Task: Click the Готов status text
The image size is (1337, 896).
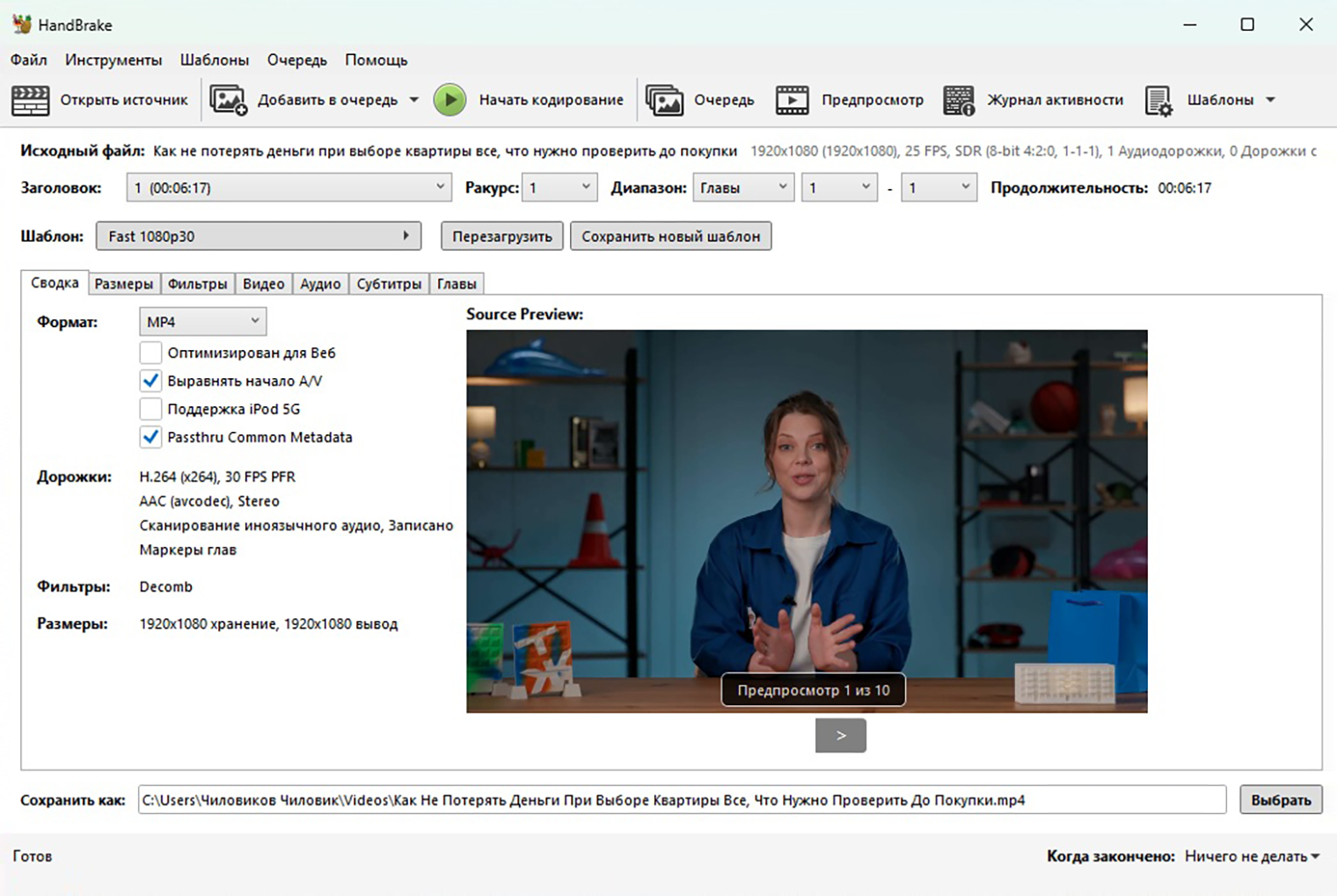Action: click(x=33, y=856)
